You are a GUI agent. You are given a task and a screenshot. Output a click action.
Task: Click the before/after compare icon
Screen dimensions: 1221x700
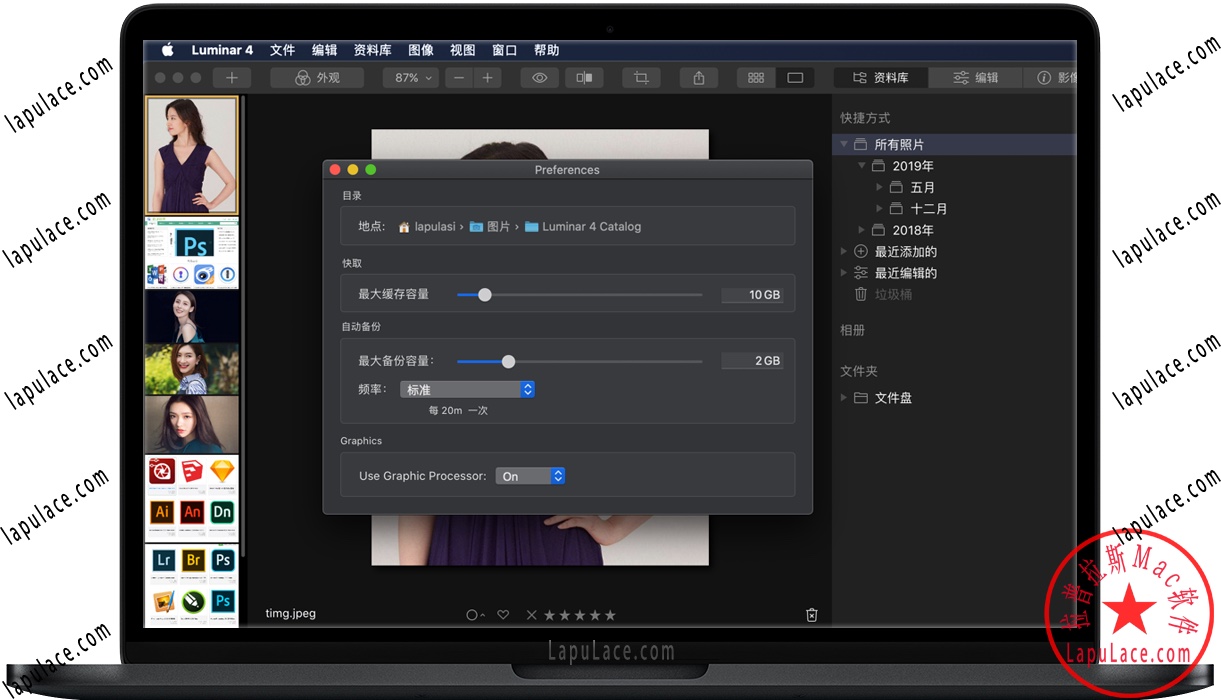click(x=585, y=76)
